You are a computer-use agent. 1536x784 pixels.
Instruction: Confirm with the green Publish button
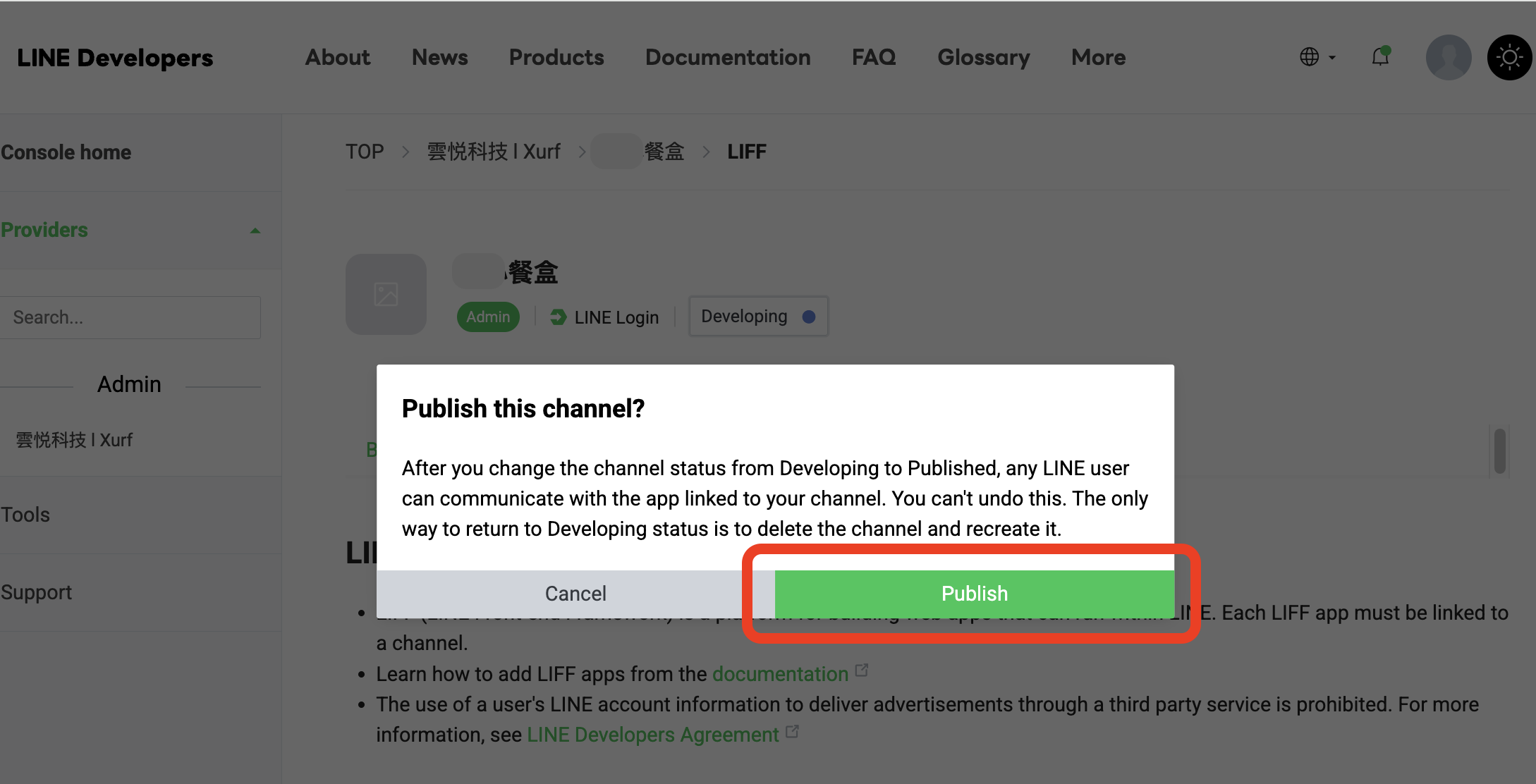975,594
